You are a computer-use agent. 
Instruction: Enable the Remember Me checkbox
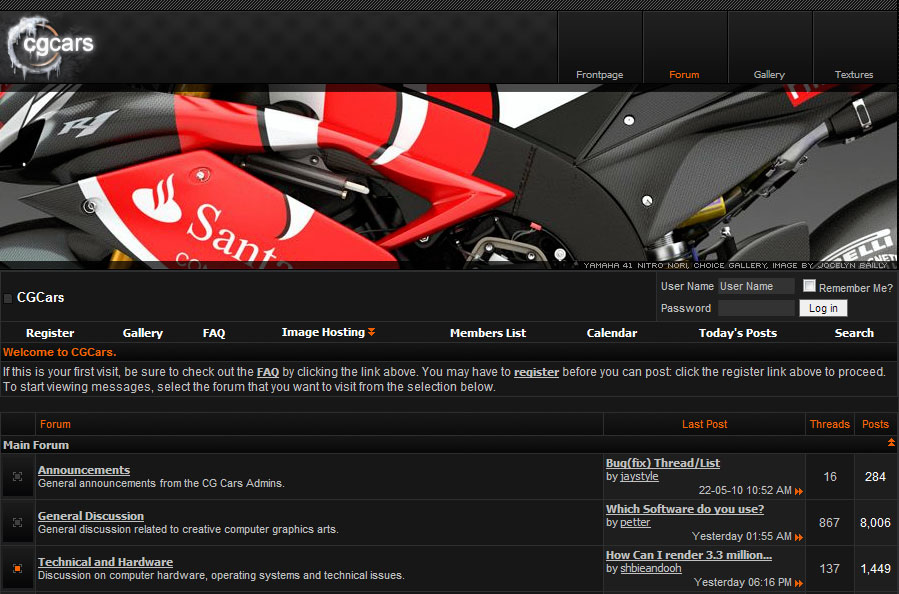809,286
